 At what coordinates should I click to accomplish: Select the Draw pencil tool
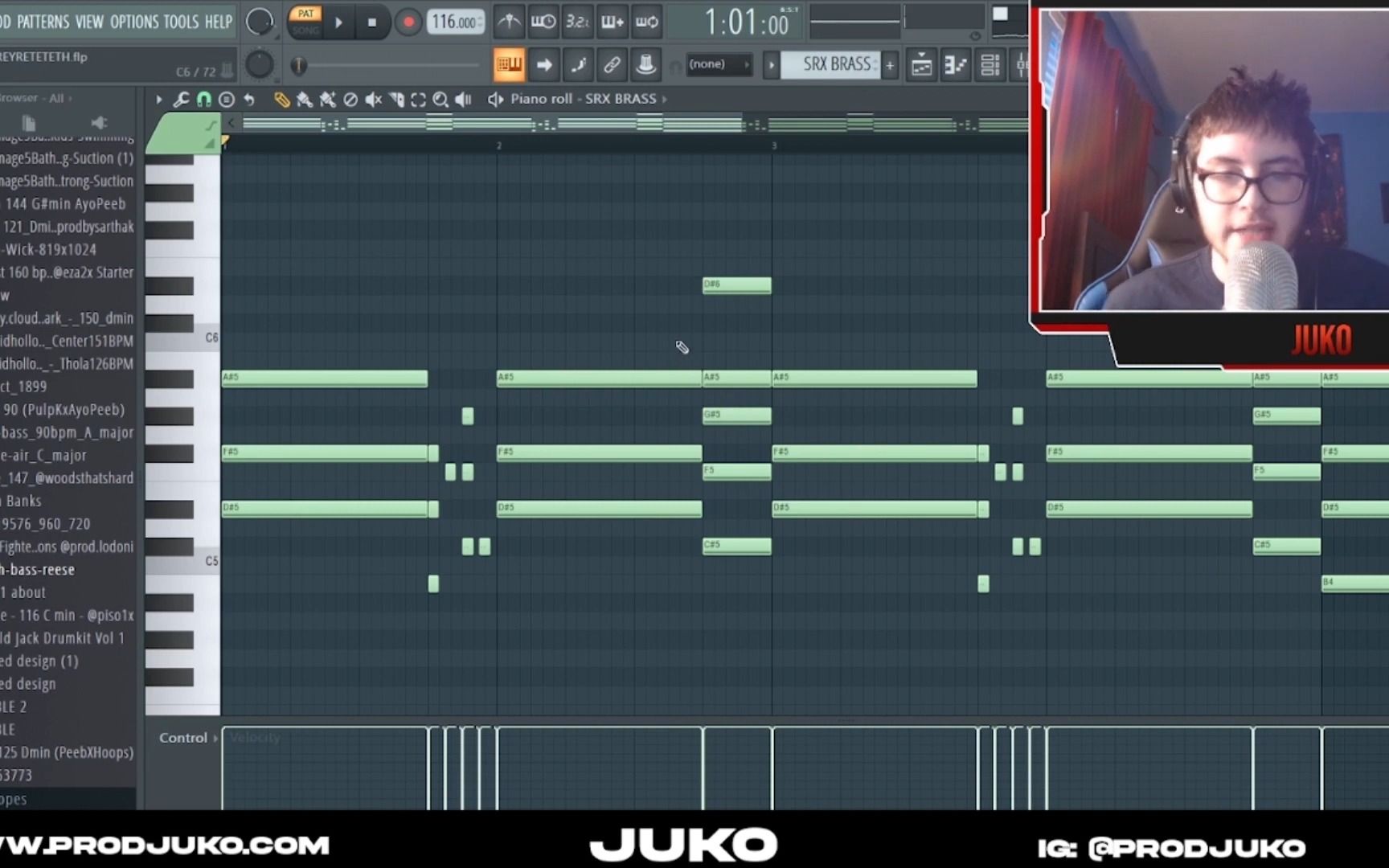pos(281,99)
